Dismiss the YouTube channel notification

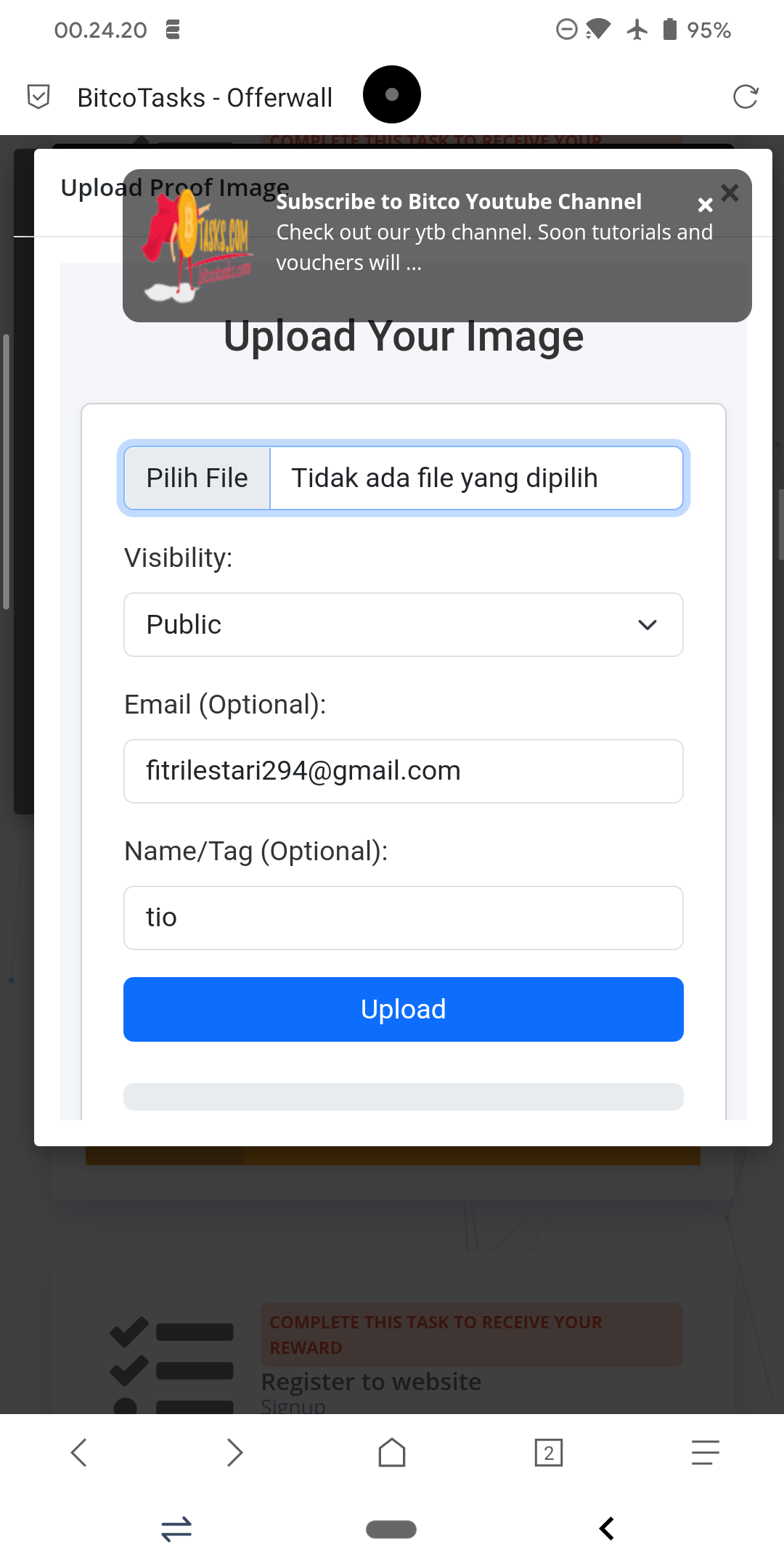click(705, 205)
